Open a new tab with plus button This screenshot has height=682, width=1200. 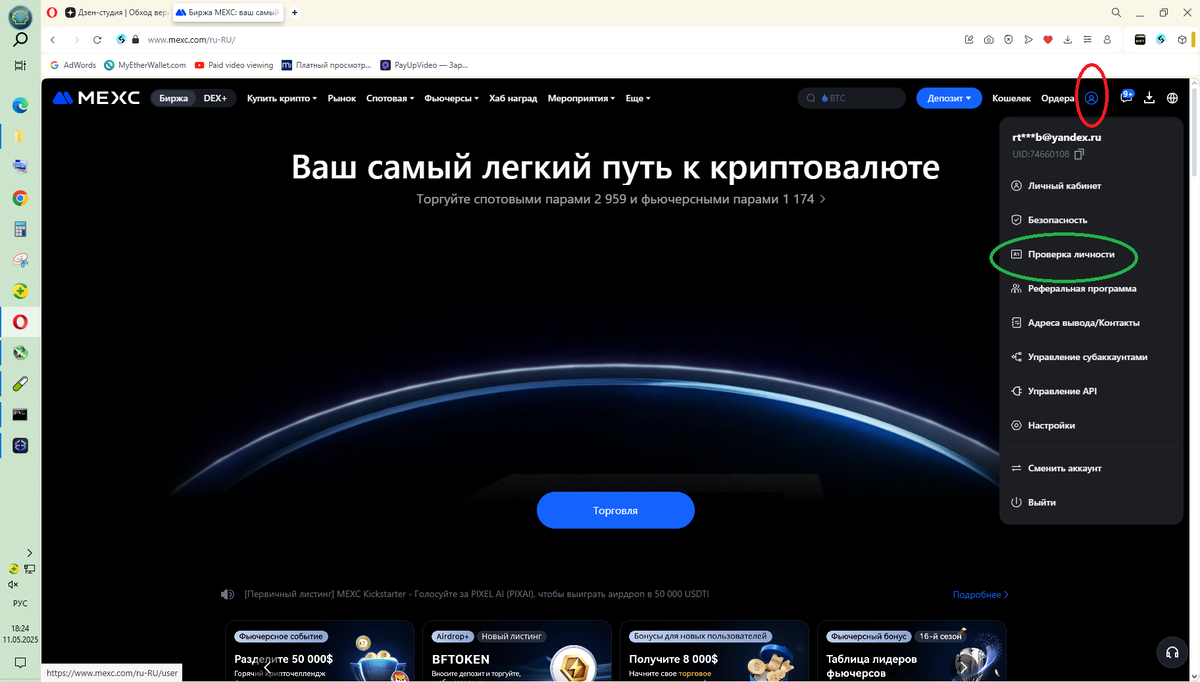pos(294,12)
